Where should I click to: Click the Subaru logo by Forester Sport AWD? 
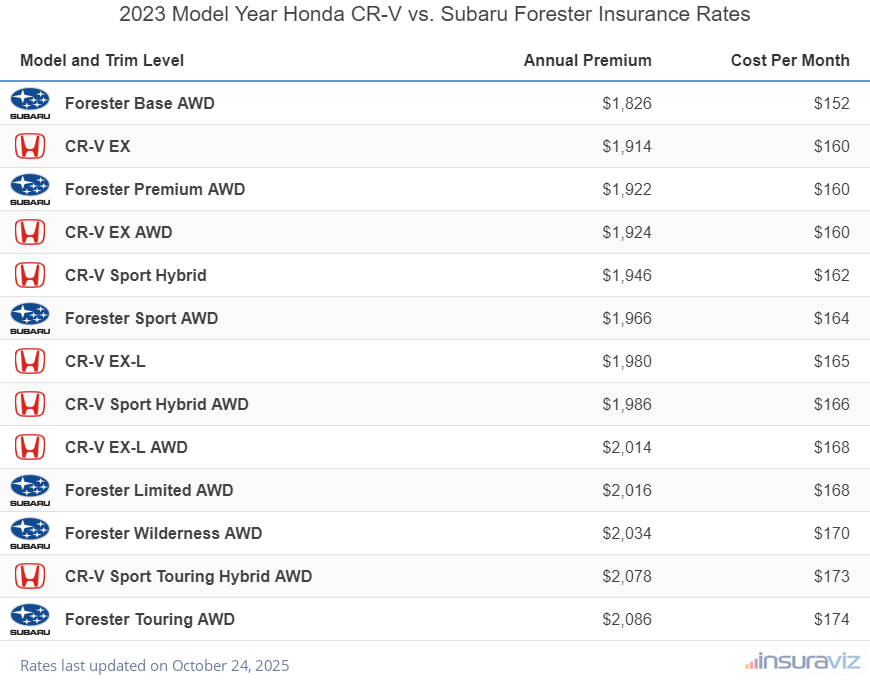(30, 318)
